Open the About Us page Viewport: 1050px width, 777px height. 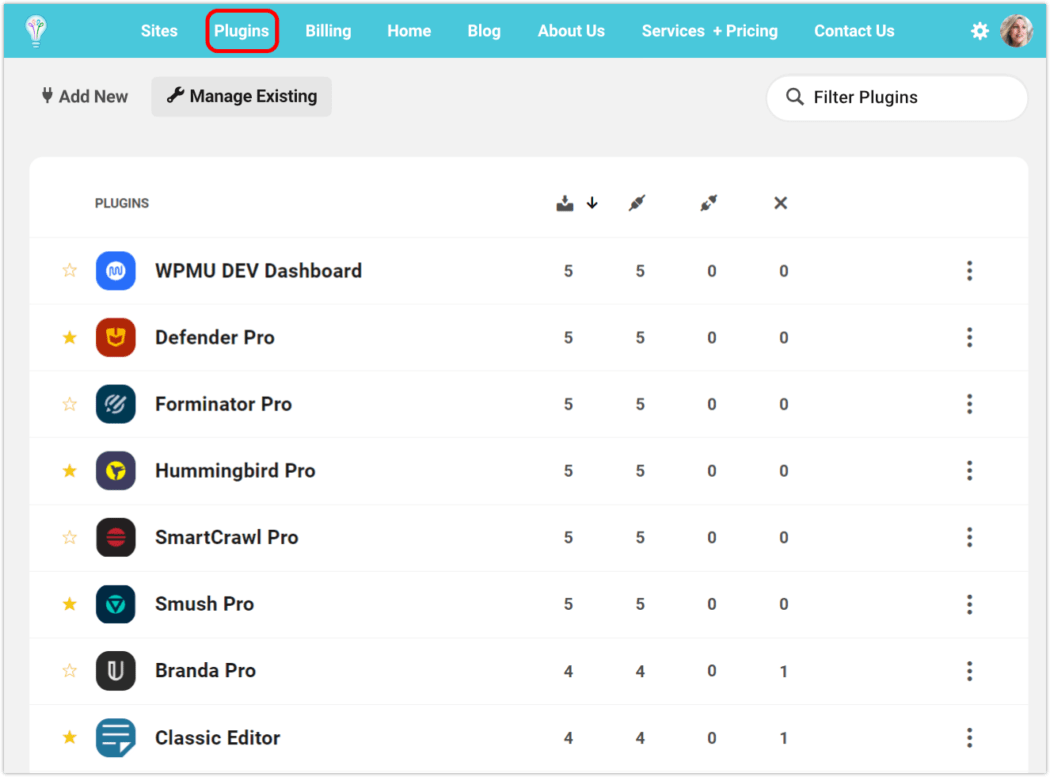(x=571, y=31)
